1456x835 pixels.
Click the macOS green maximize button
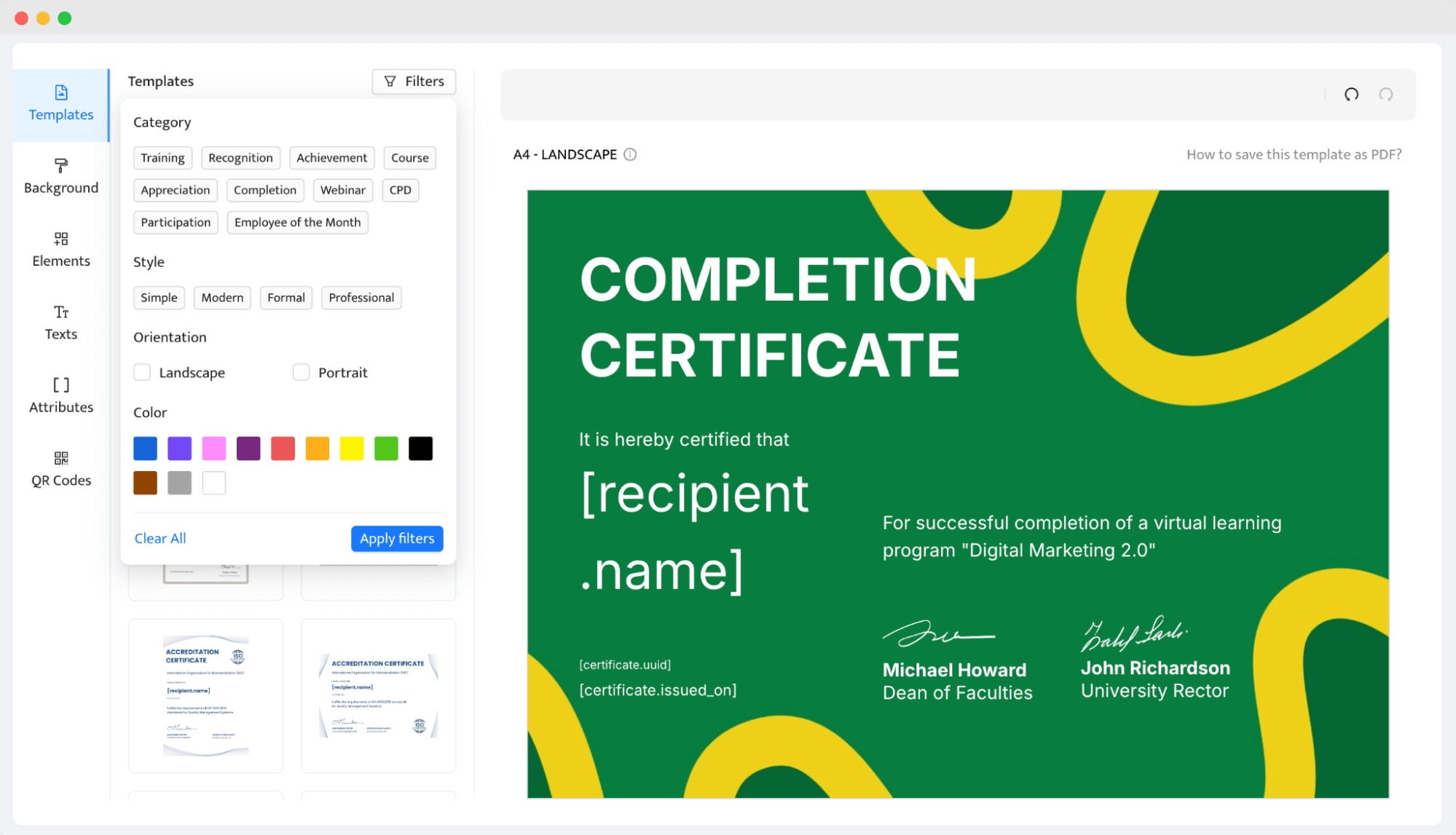click(65, 18)
